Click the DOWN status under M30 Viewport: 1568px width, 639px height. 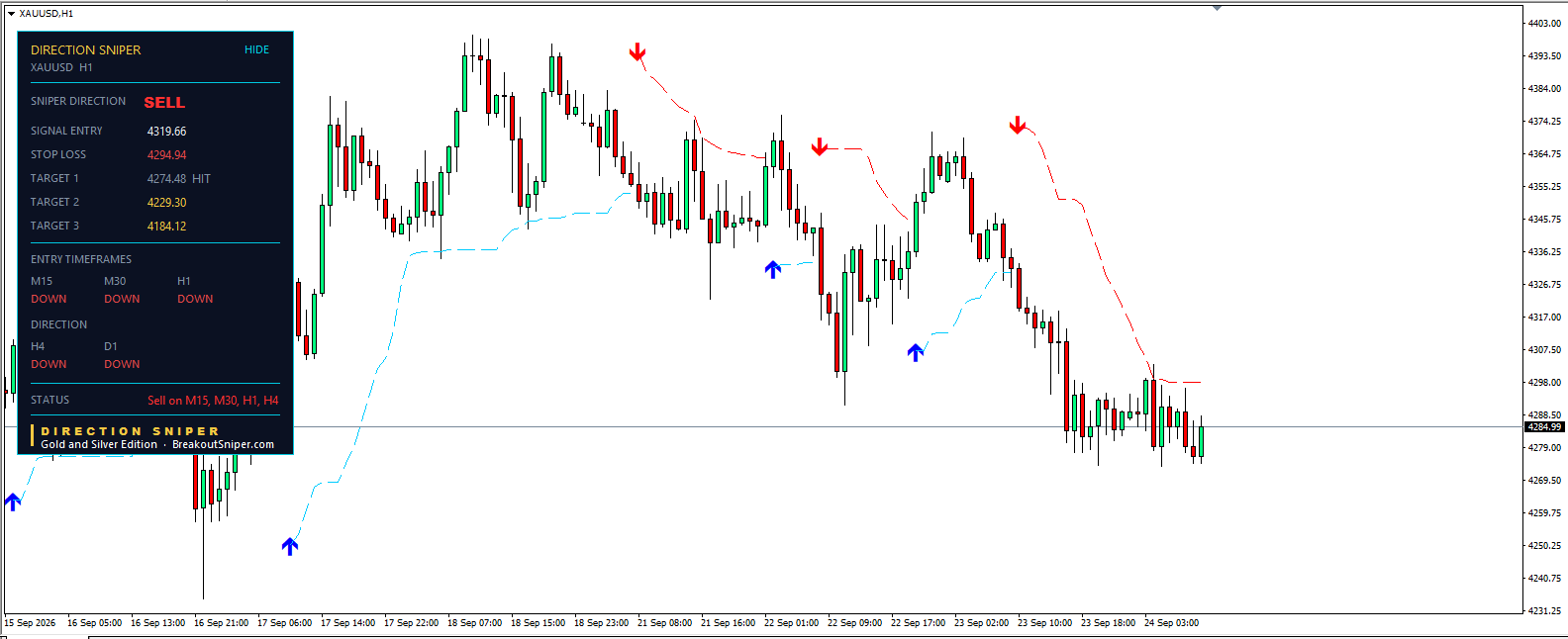(x=122, y=299)
